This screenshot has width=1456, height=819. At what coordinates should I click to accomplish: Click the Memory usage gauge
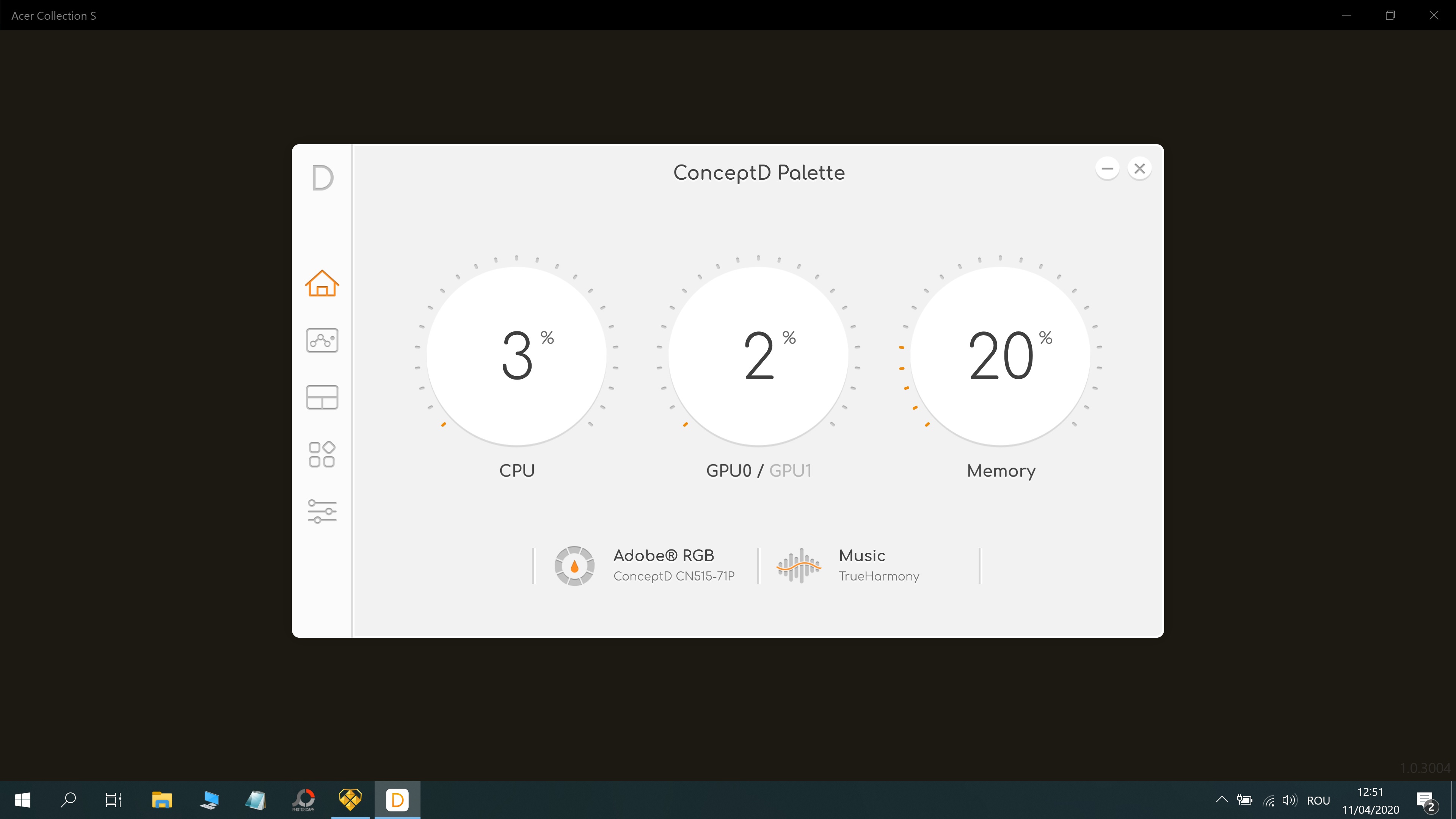tap(1001, 356)
